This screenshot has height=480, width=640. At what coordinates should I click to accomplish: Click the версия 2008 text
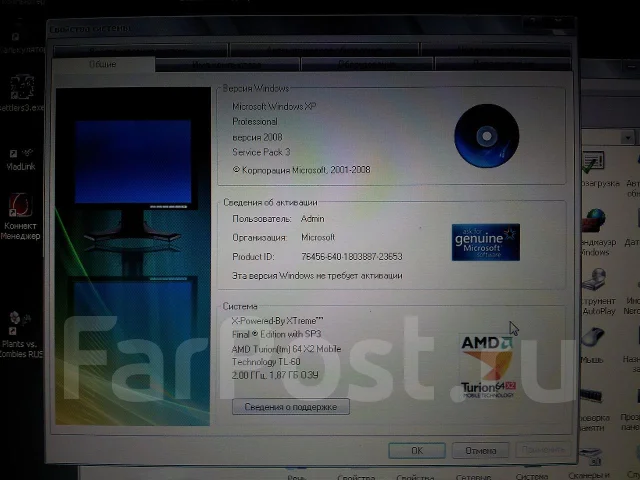coord(257,137)
